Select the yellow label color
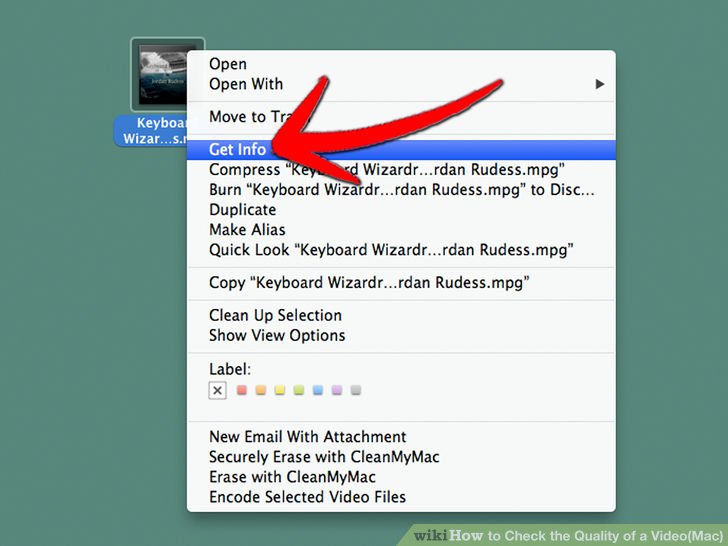This screenshot has height=546, width=728. click(x=280, y=390)
